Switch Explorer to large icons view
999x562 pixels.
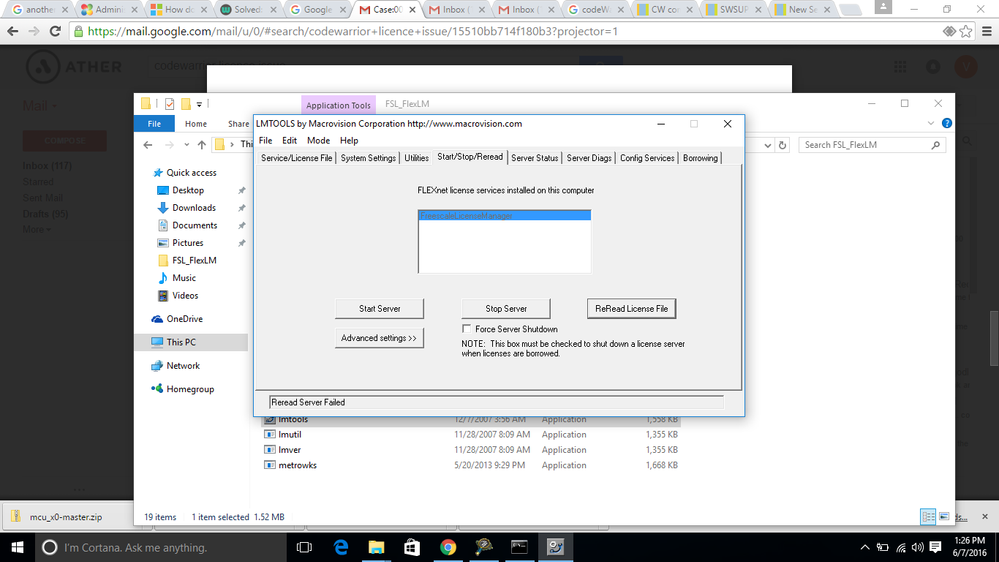click(944, 517)
